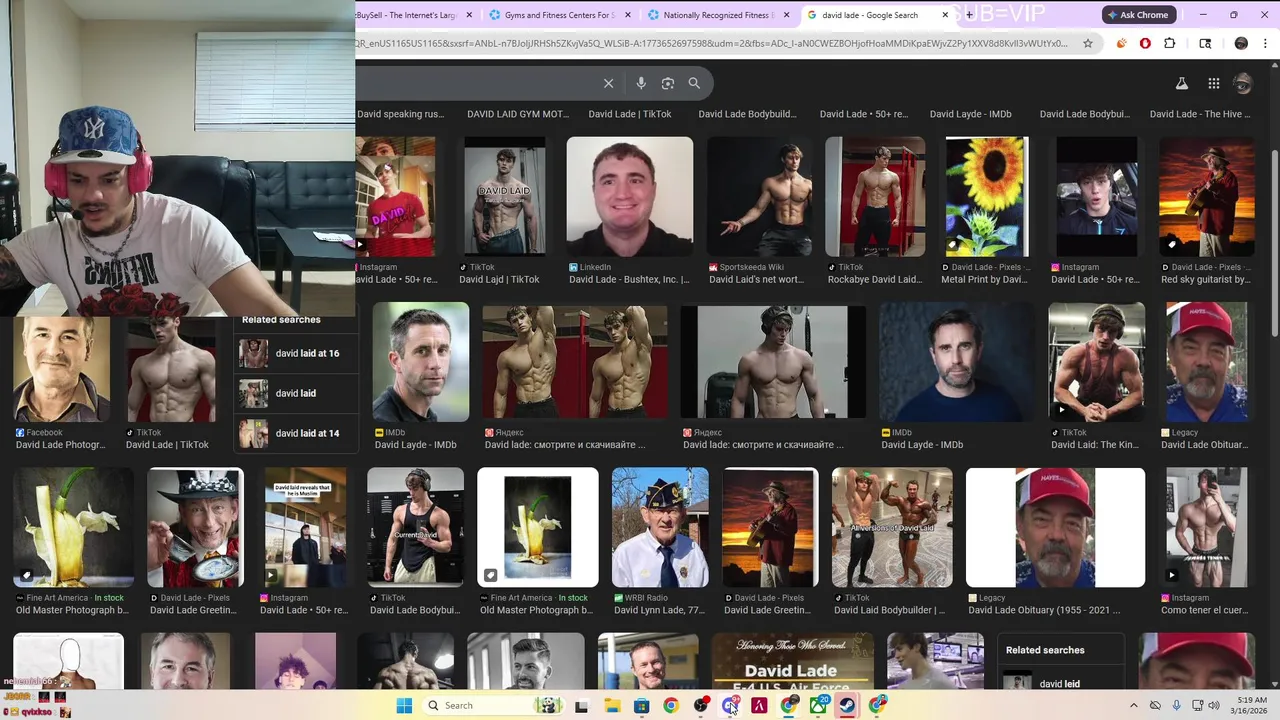Open the 'David Laid Bodybuilder |' TikTok image

892,527
